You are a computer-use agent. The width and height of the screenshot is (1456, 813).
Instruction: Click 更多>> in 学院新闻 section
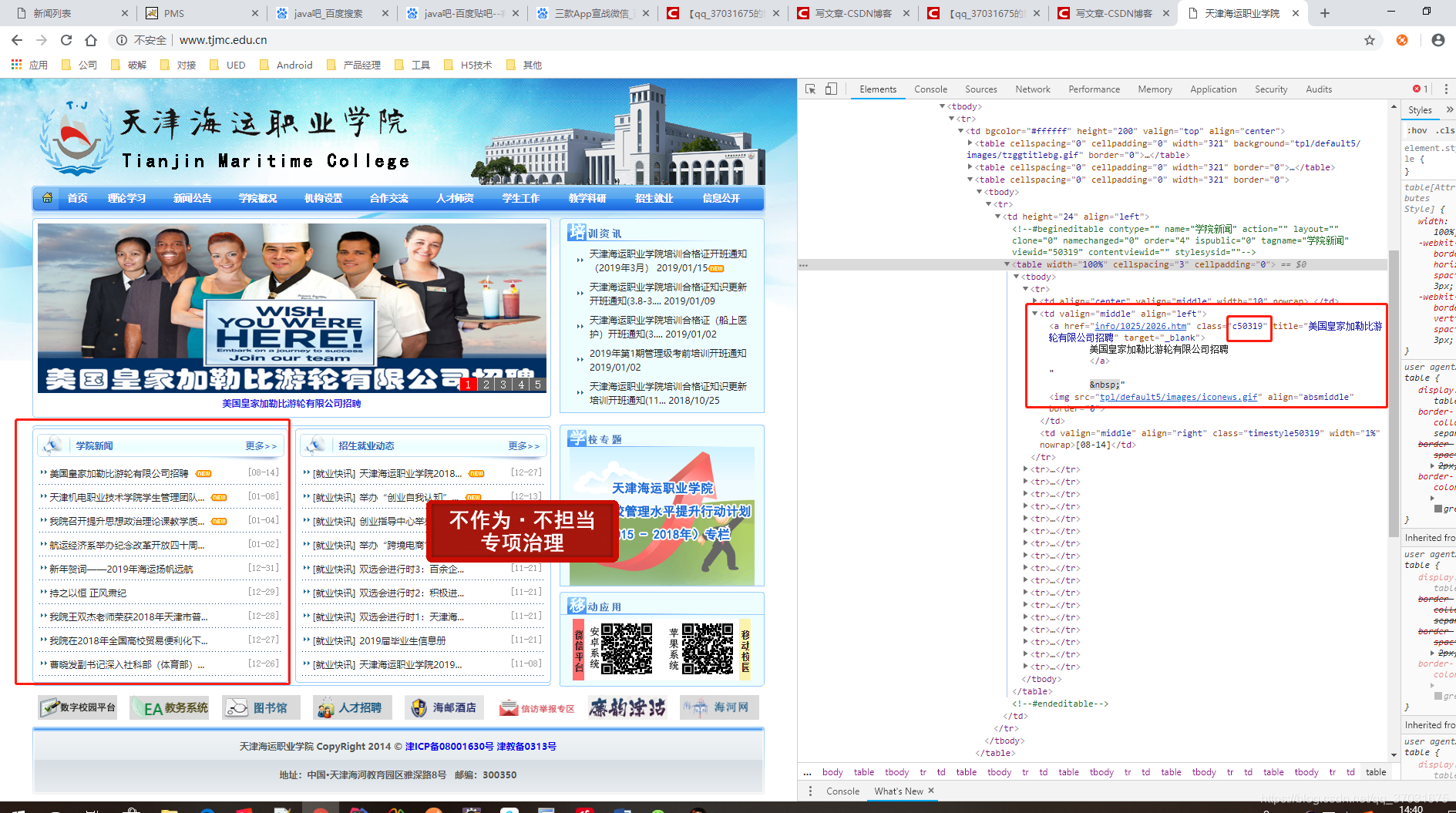tap(261, 446)
